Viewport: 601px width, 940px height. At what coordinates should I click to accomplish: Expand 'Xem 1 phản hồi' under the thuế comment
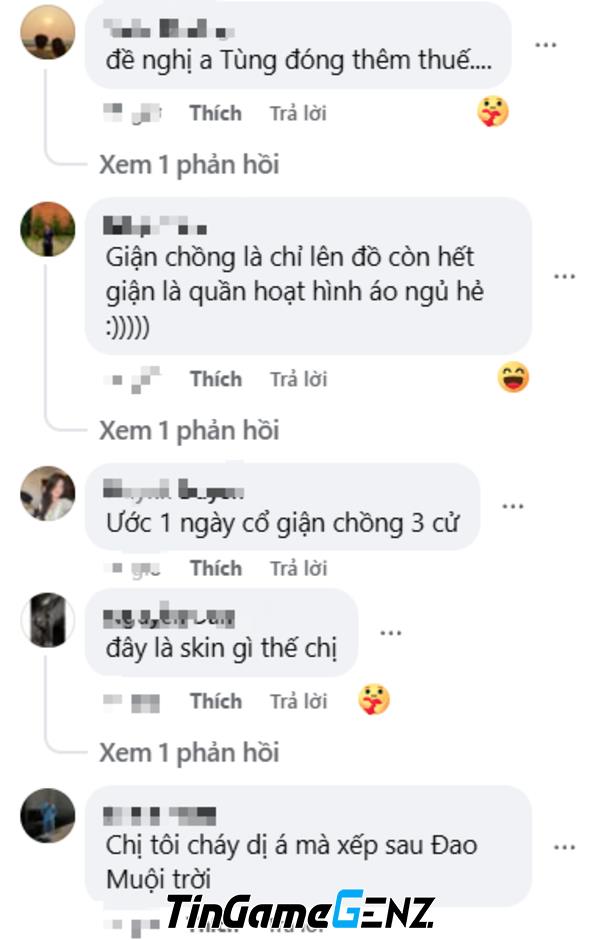tap(189, 164)
